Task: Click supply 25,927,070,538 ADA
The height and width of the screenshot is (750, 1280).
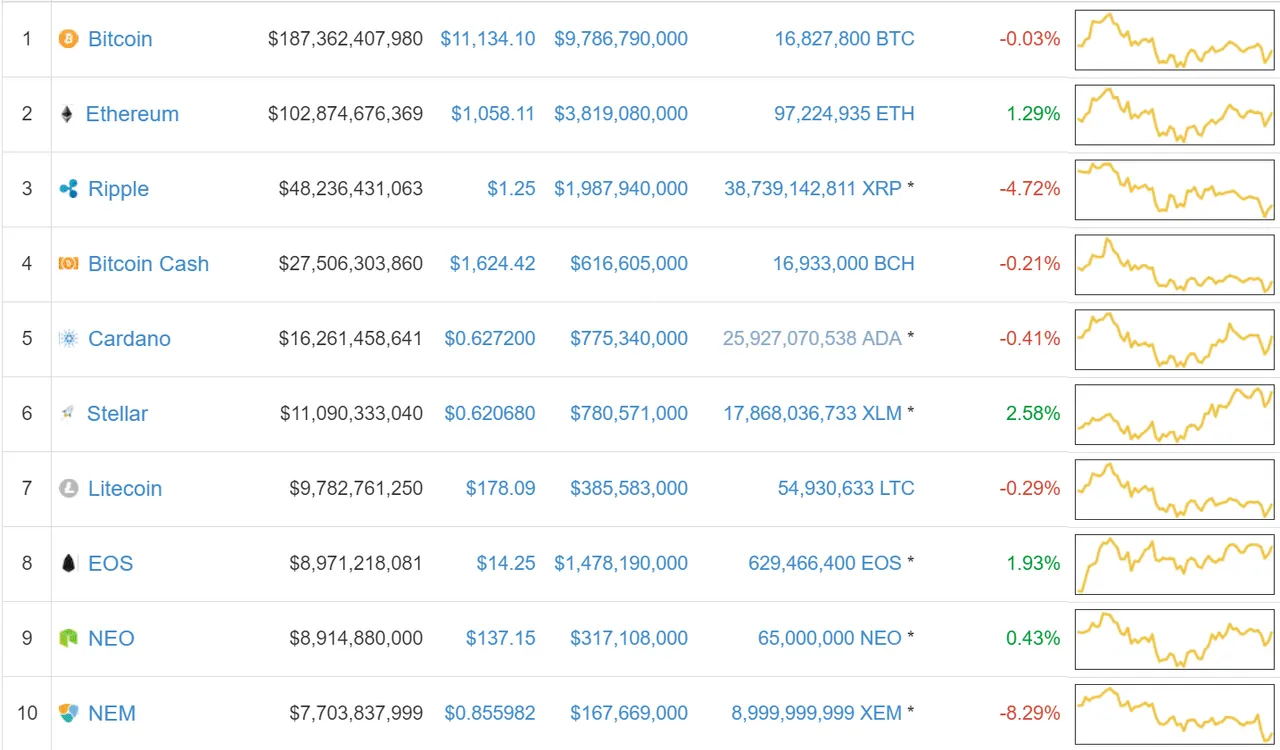Action: pyautogui.click(x=813, y=339)
